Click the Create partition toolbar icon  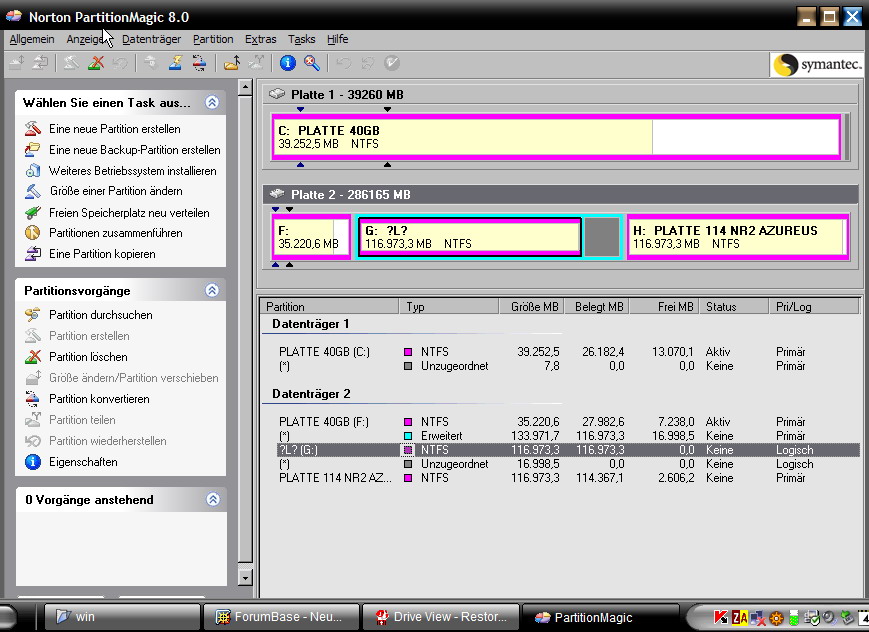(x=71, y=63)
